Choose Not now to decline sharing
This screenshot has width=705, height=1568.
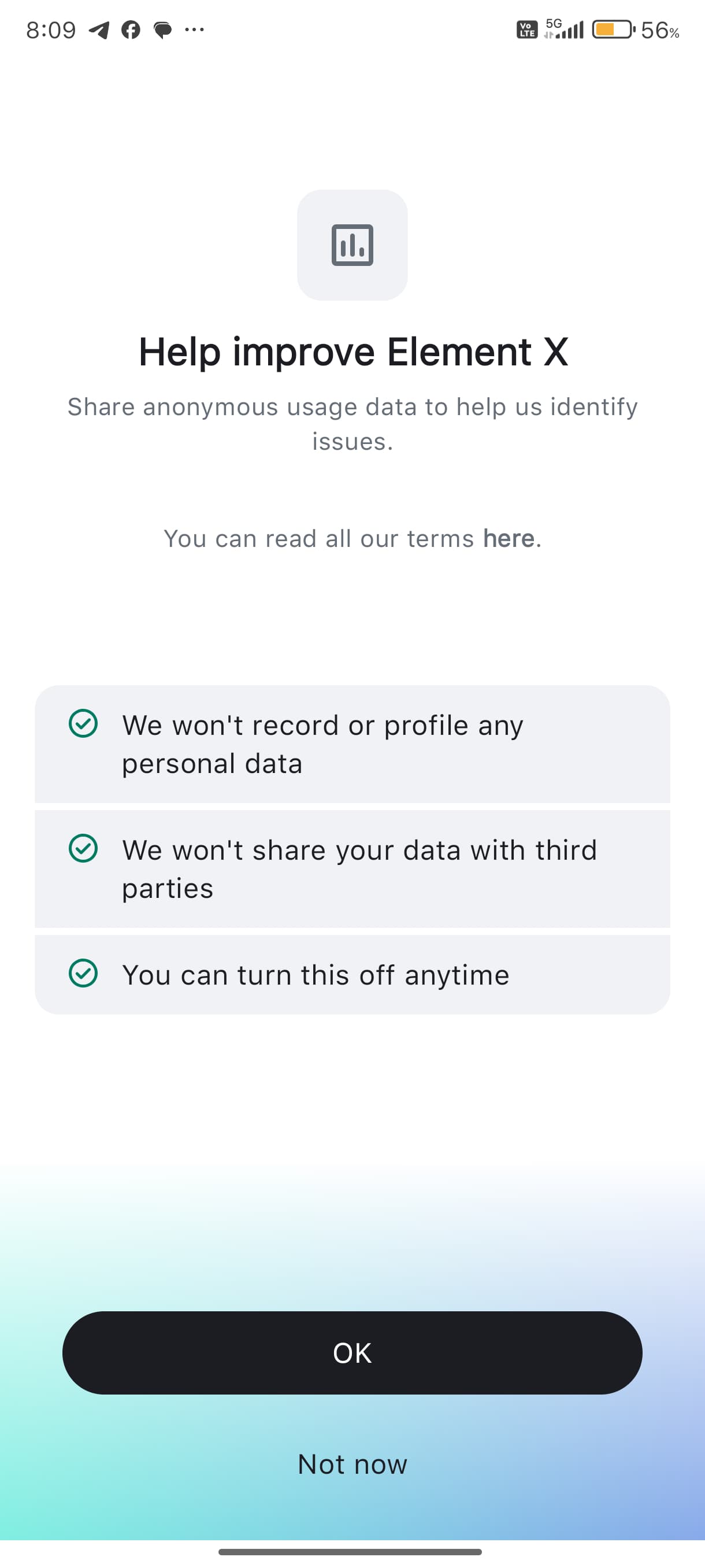click(x=352, y=1464)
